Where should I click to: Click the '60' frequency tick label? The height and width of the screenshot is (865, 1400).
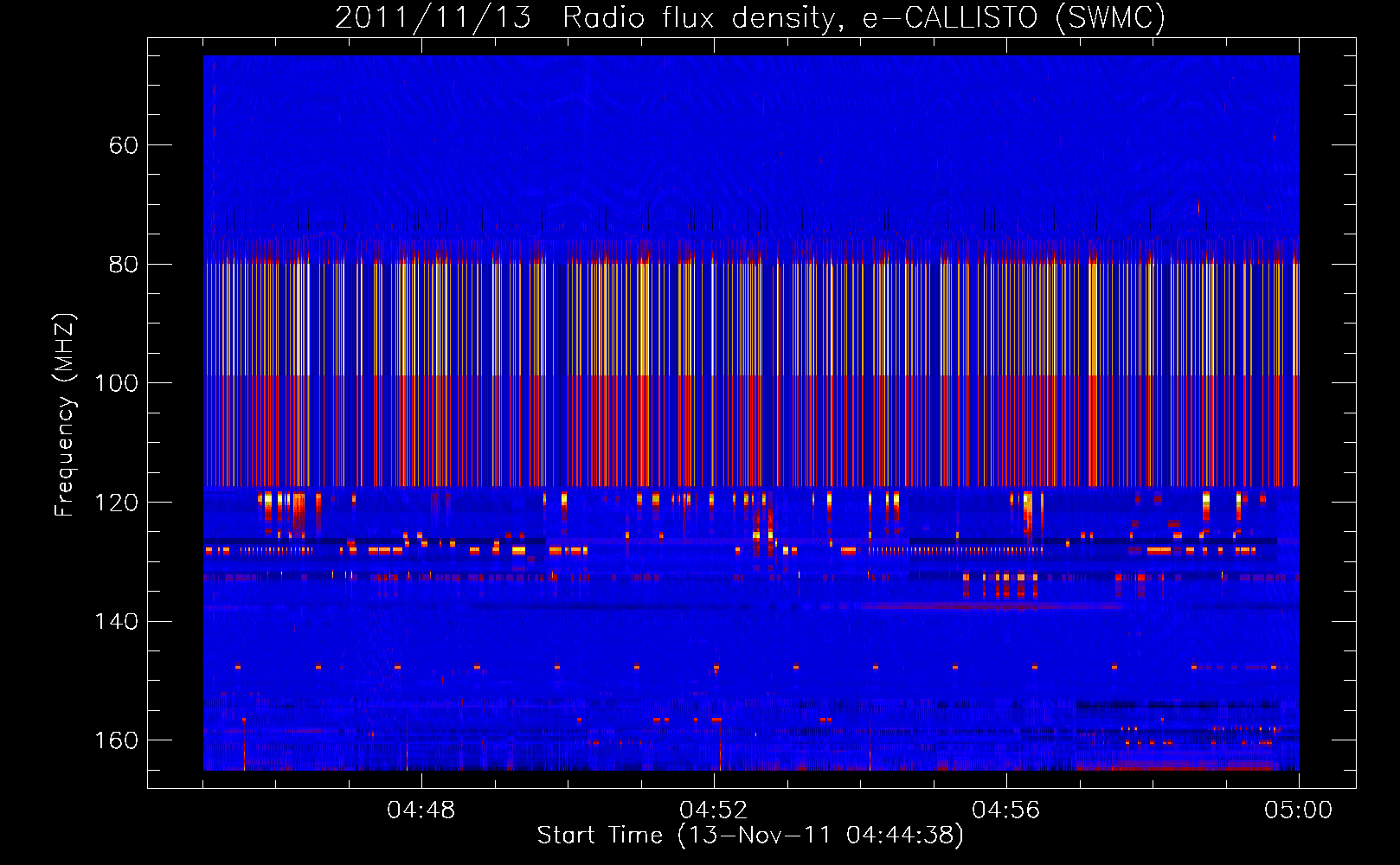pos(124,145)
